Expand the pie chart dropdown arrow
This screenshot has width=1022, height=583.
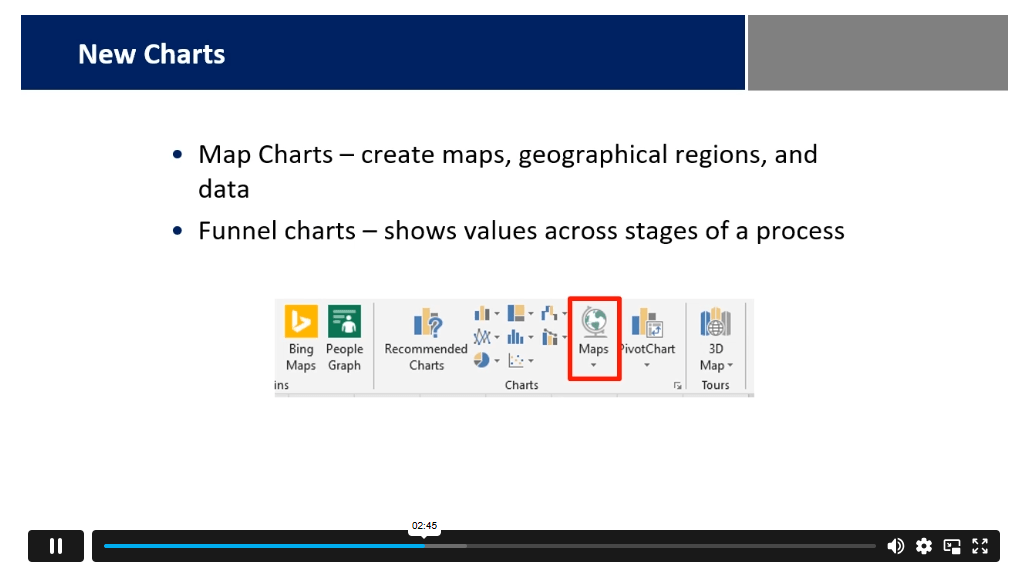[x=497, y=361]
